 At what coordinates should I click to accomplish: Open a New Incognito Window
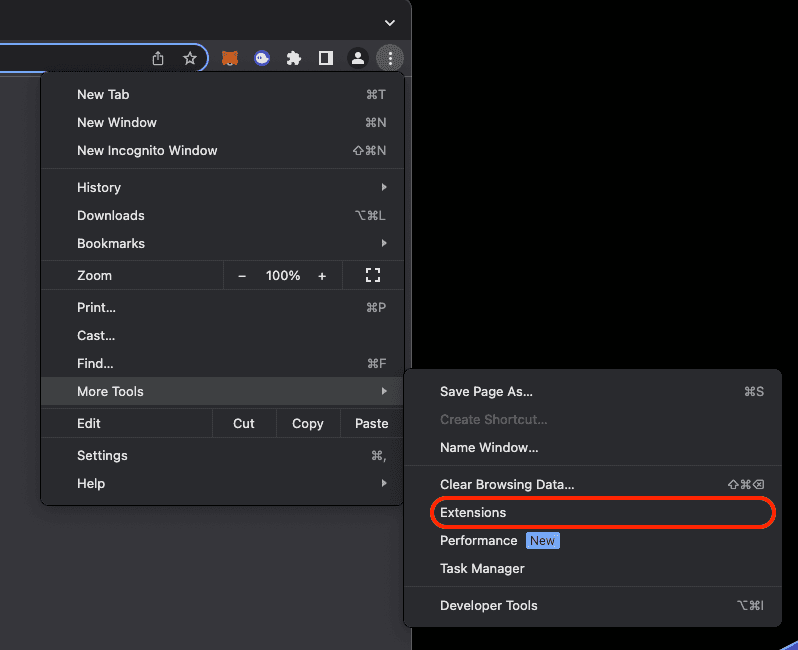(222, 151)
